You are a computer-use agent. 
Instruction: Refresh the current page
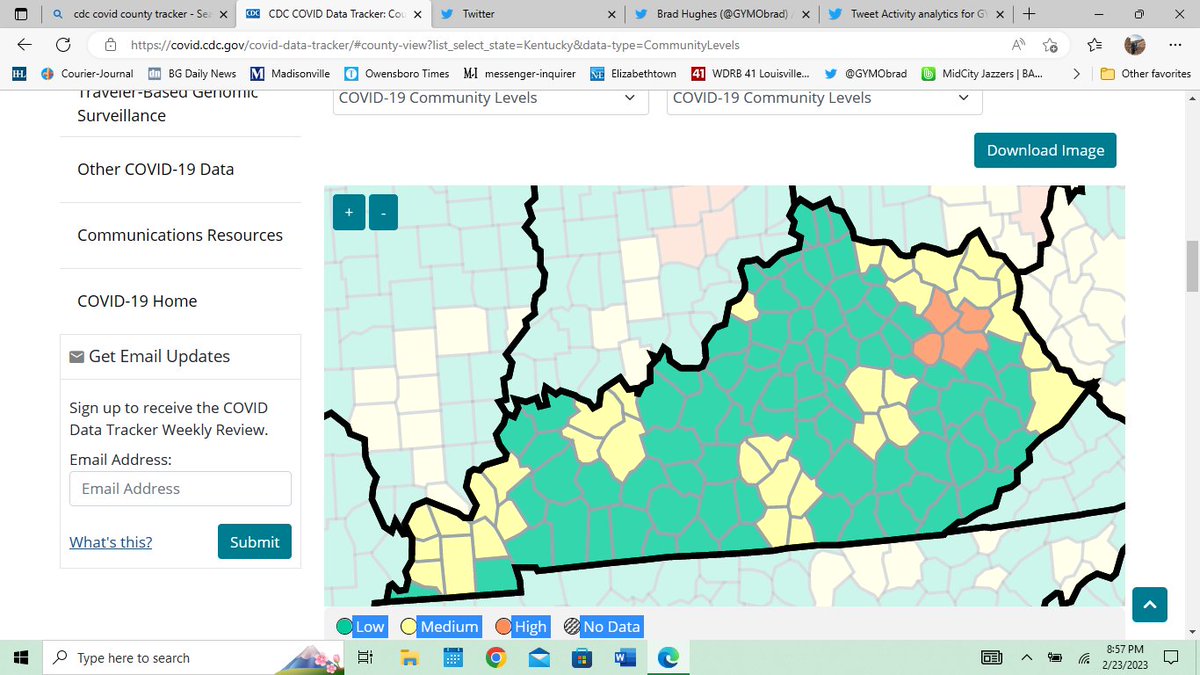click(x=63, y=45)
